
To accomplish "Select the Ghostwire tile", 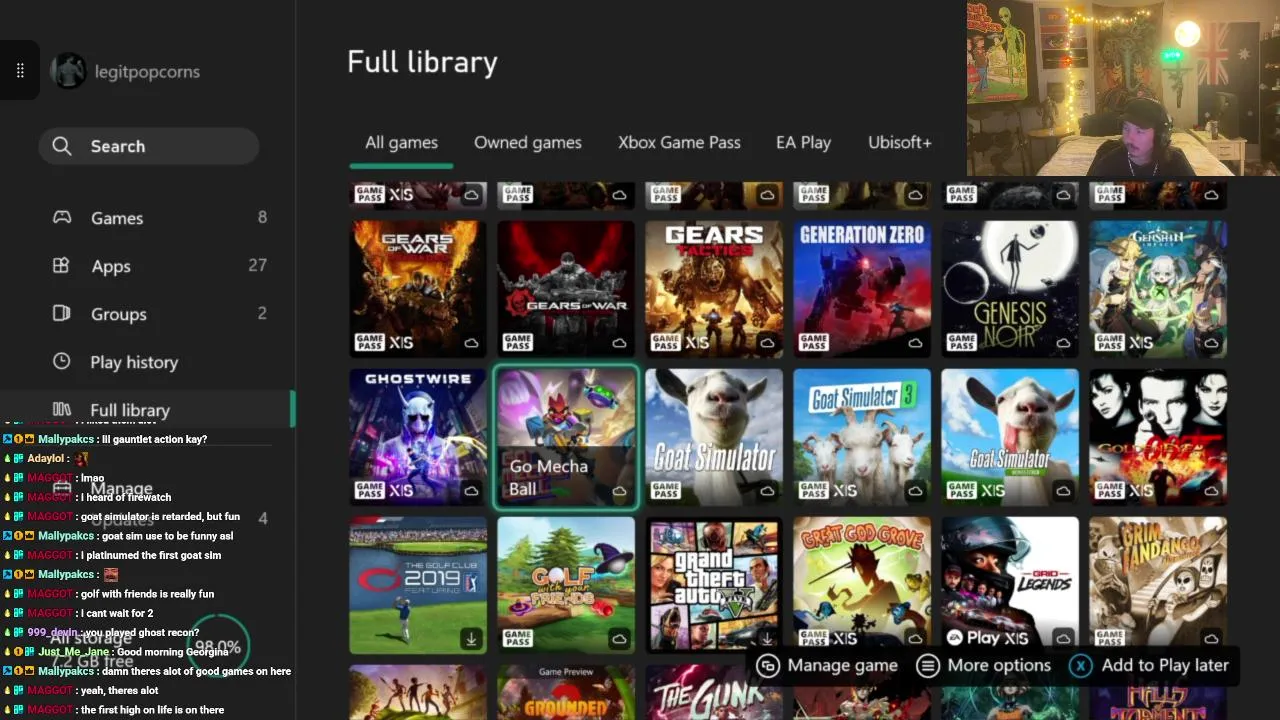I will pyautogui.click(x=418, y=436).
